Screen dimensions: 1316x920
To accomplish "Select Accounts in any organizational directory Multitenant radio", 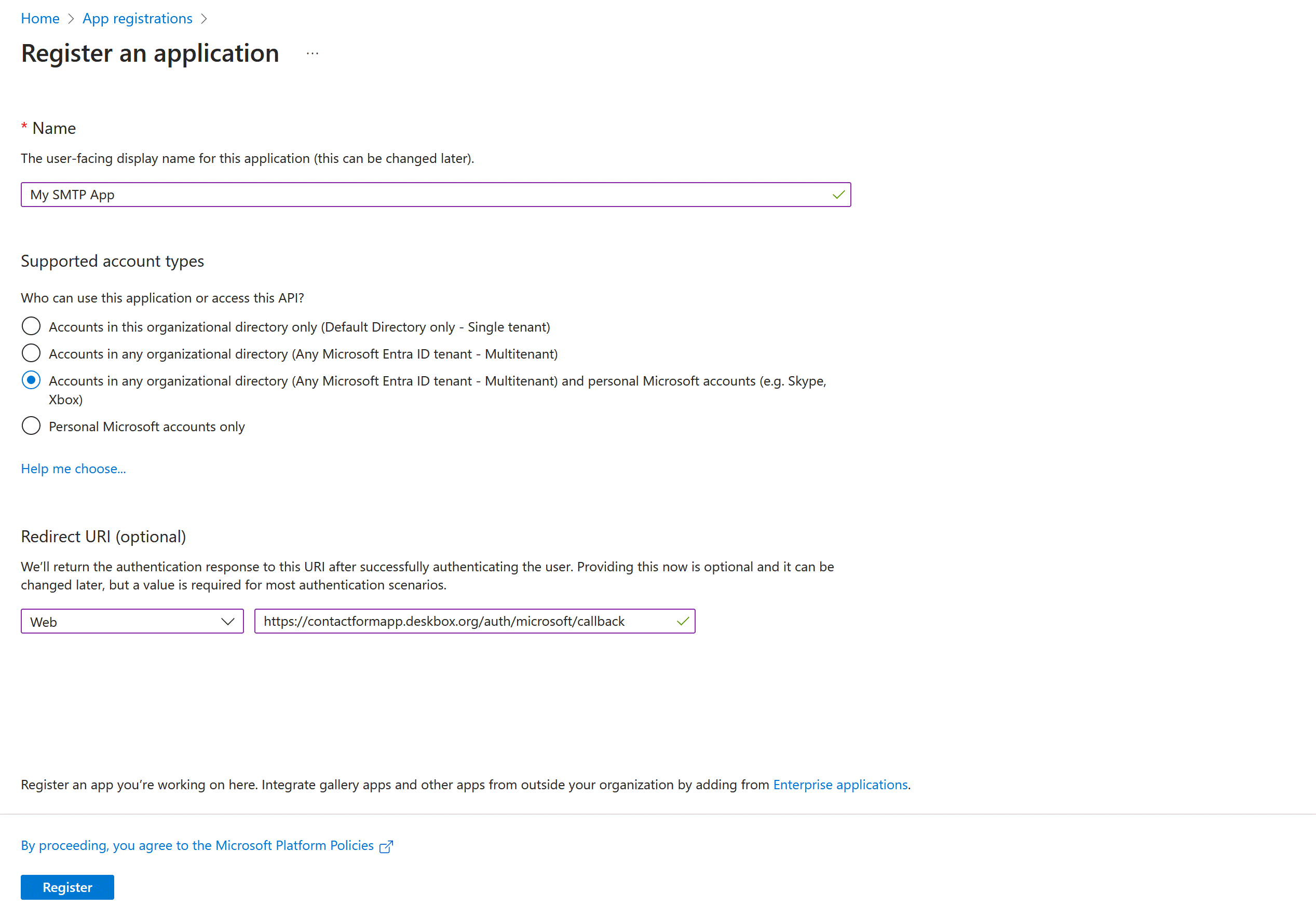I will click(x=31, y=353).
